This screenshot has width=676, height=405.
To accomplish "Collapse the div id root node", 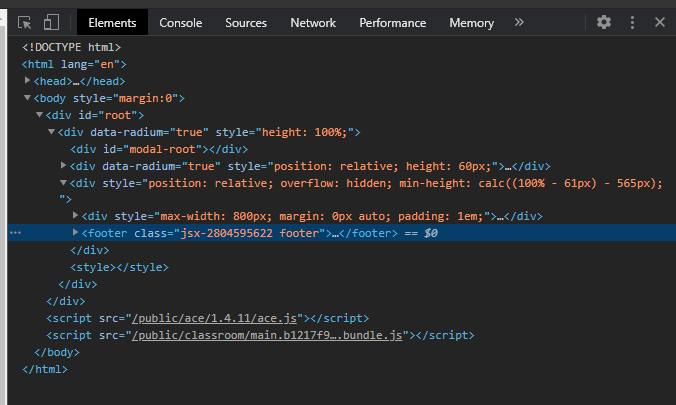I will (x=39, y=115).
